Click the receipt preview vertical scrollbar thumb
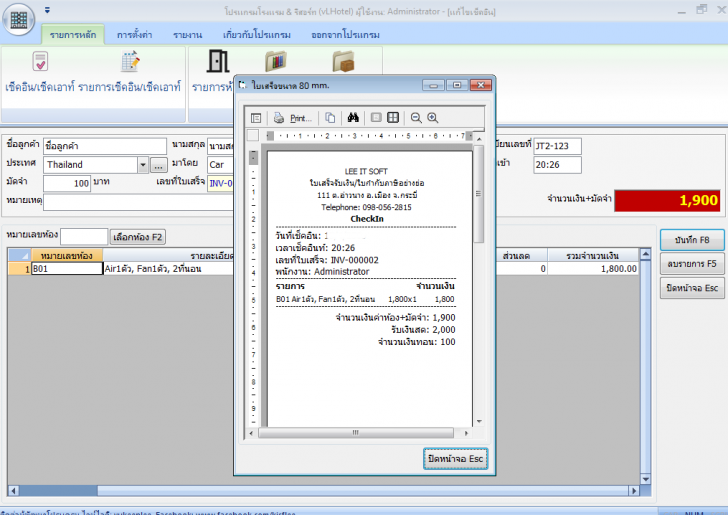Viewport: 728px width, 515px height. [x=479, y=194]
